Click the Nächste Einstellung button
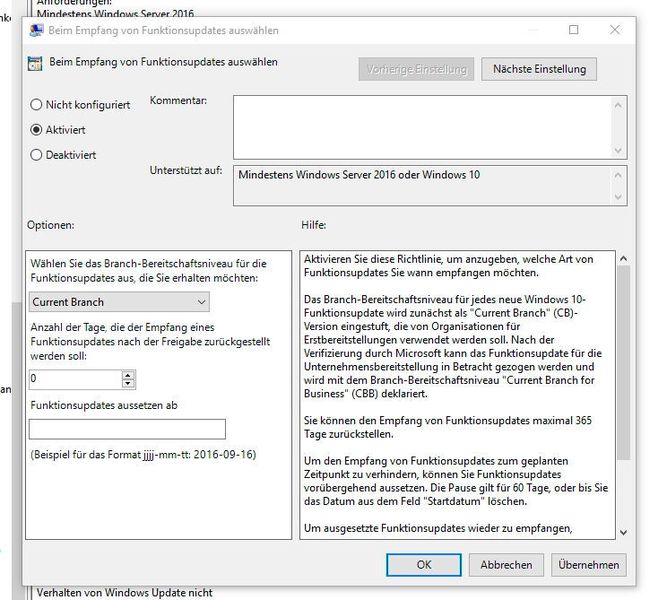The image size is (658, 600). tap(539, 69)
